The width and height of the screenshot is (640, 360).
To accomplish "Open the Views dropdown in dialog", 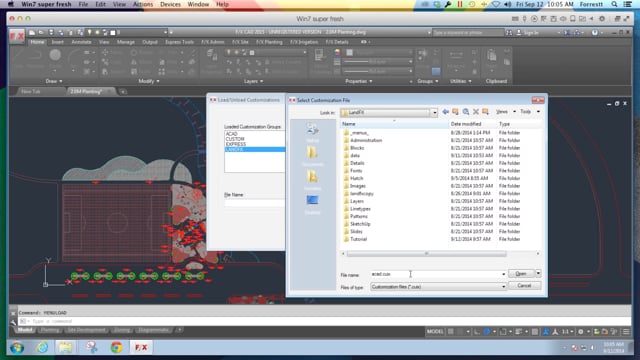I will click(x=505, y=112).
